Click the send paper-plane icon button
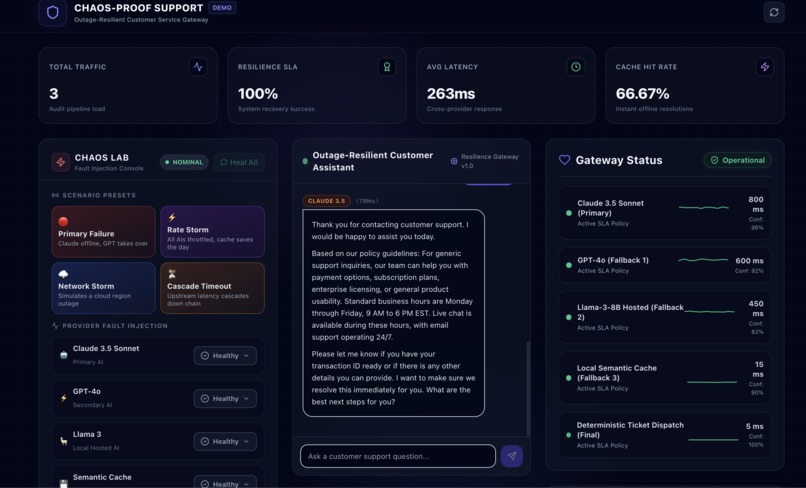The image size is (806, 488). click(511, 456)
